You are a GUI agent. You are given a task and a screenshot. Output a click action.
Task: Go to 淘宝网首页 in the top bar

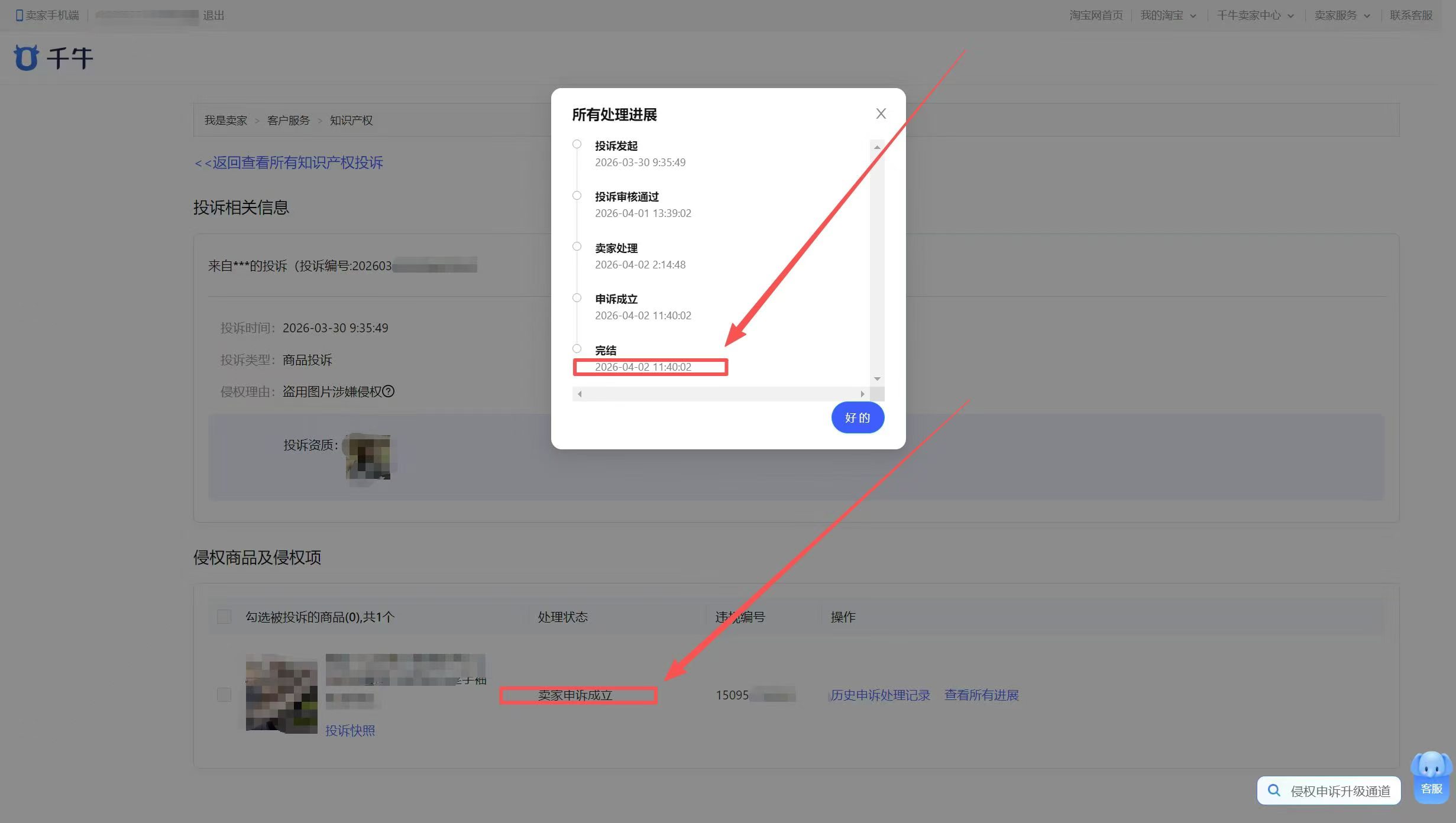1096,15
